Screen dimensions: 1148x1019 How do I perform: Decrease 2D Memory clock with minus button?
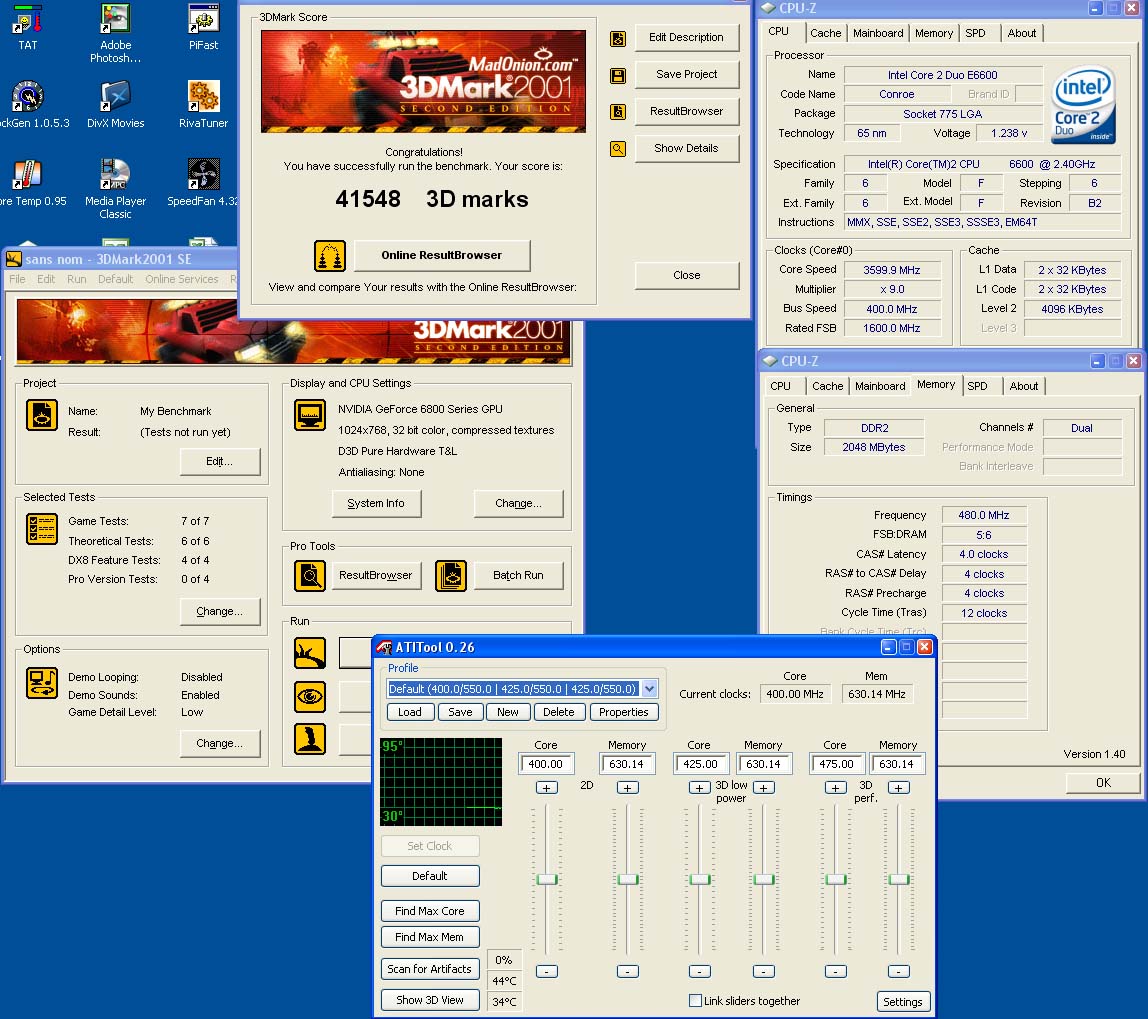click(x=627, y=971)
